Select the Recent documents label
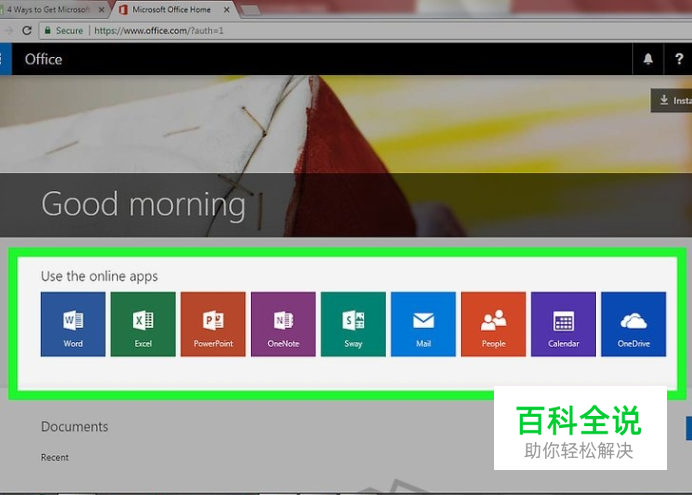The height and width of the screenshot is (495, 692). [55, 458]
